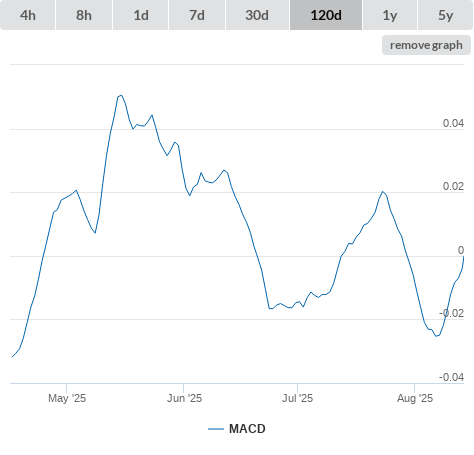This screenshot has height=455, width=474.
Task: Click the 0.02 y-axis label
Action: 453,186
